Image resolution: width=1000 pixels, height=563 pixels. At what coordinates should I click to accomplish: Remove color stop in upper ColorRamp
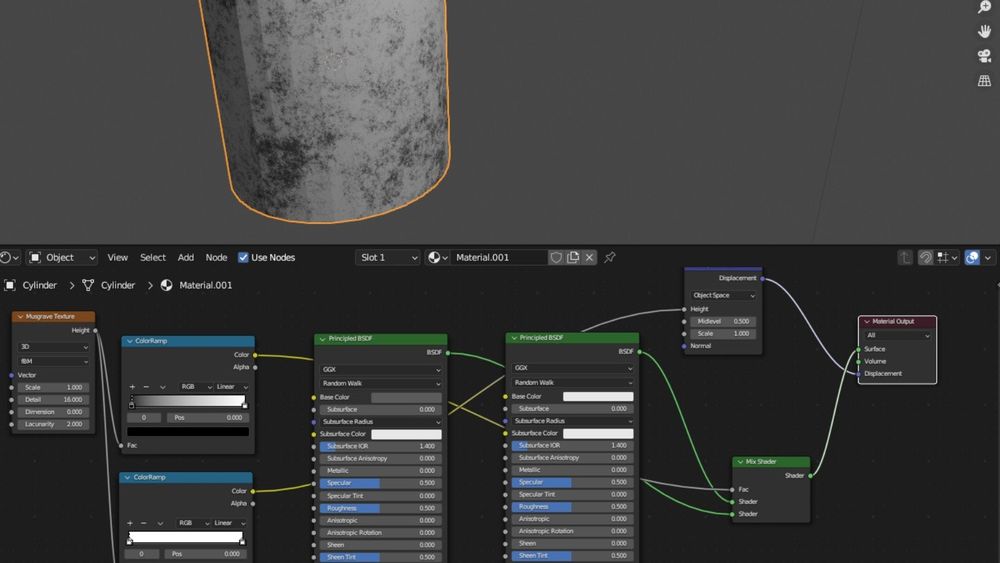pos(146,387)
